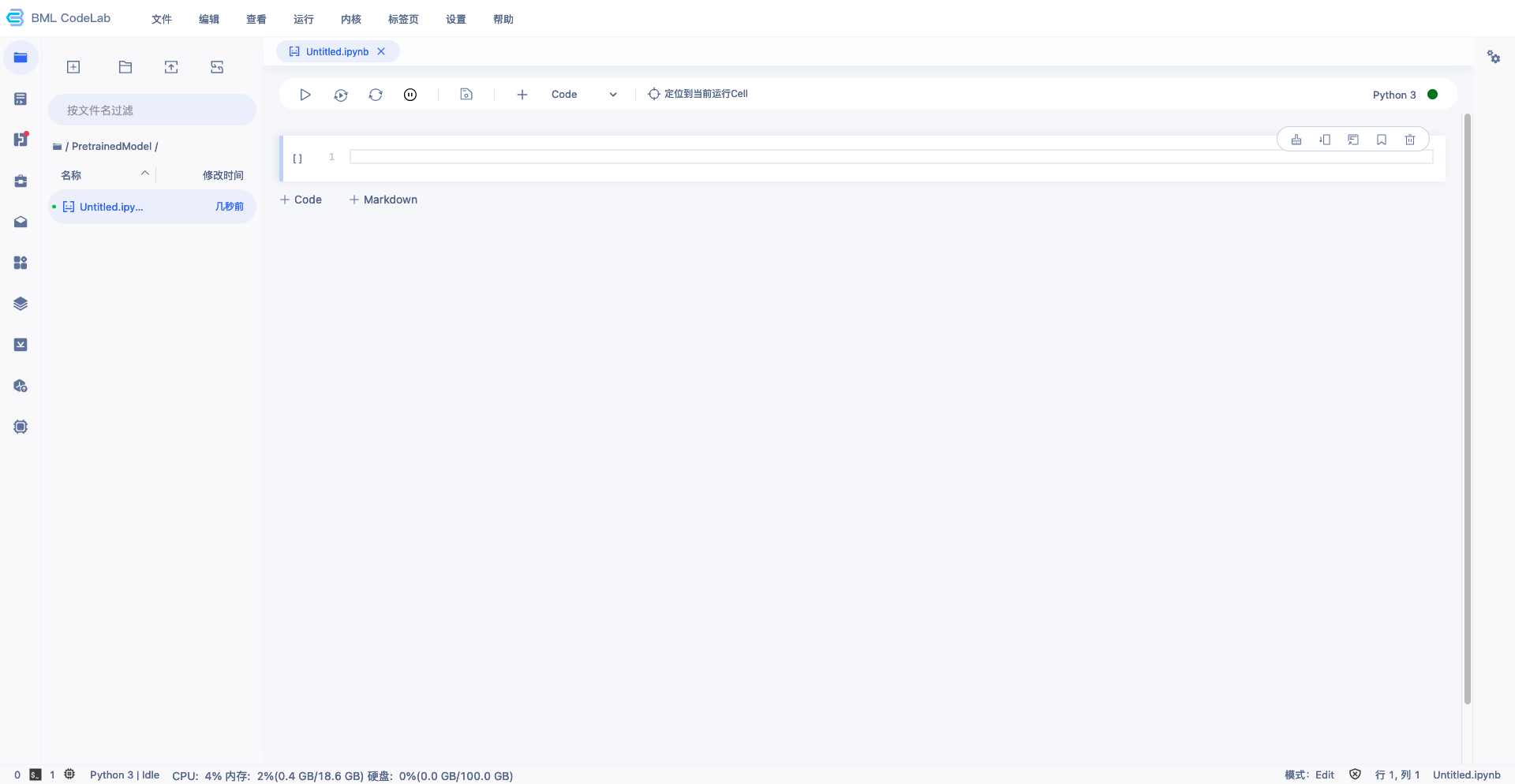Open the Code cell type dropdown
This screenshot has height=784, width=1515.
point(584,95)
